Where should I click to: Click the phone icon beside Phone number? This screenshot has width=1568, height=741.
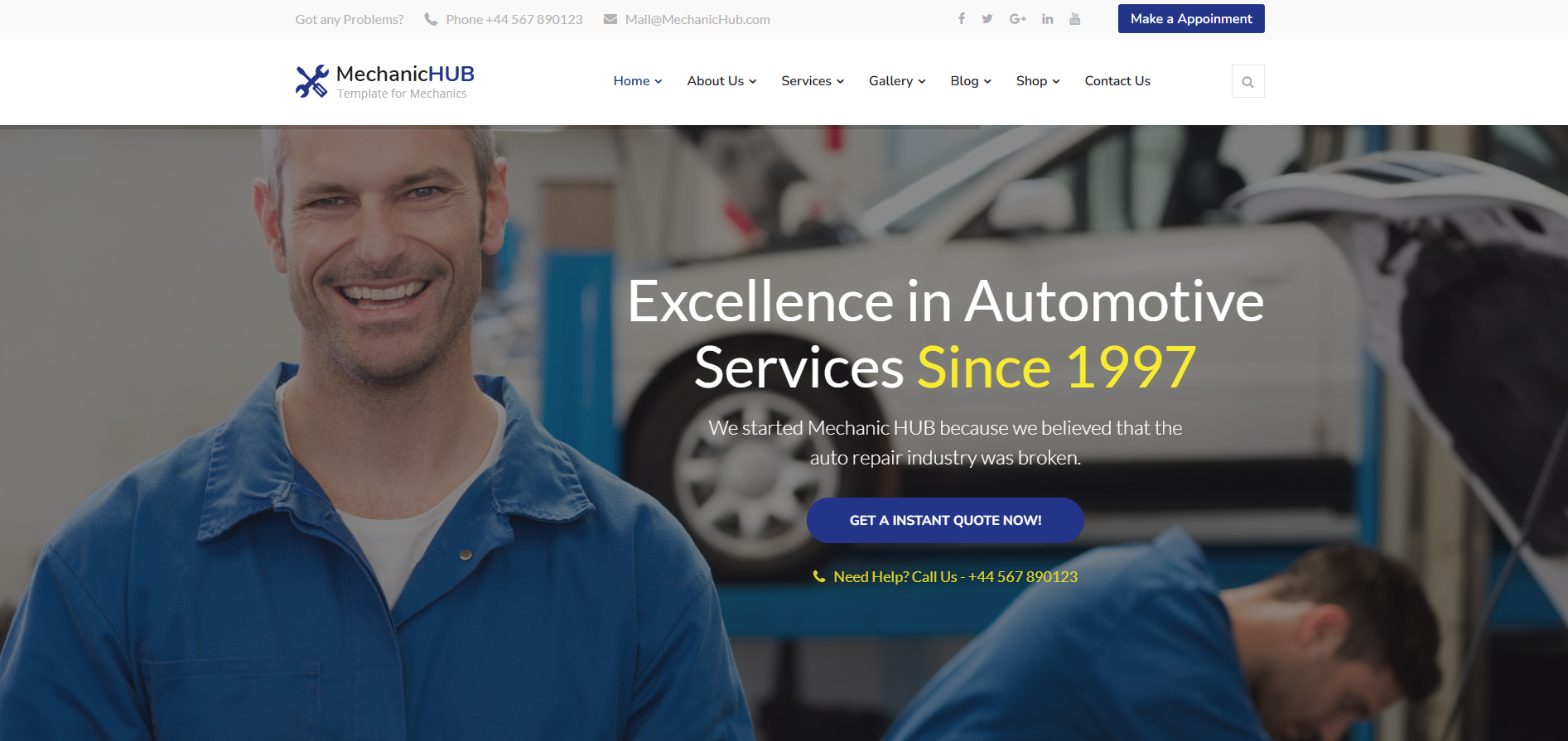pos(431,19)
